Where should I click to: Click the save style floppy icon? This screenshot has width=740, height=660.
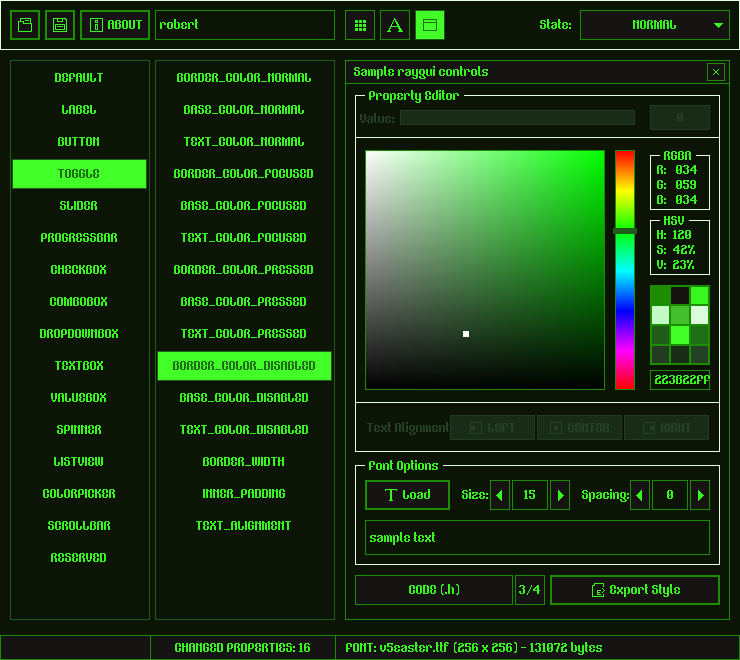click(60, 25)
